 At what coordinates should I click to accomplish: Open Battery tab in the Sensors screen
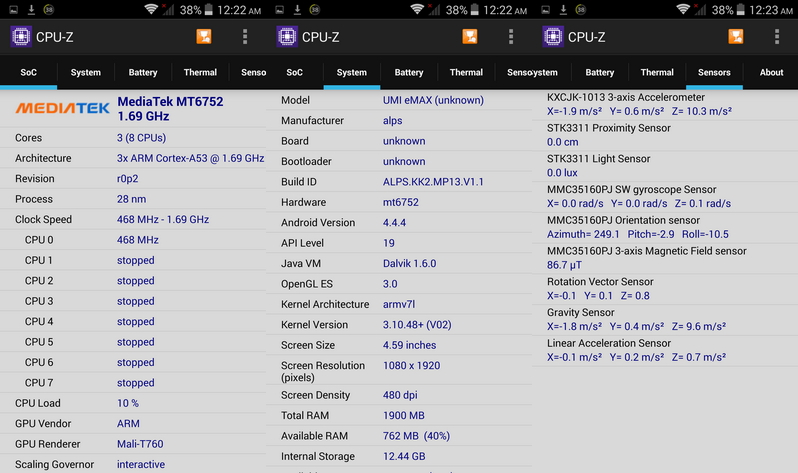(600, 72)
